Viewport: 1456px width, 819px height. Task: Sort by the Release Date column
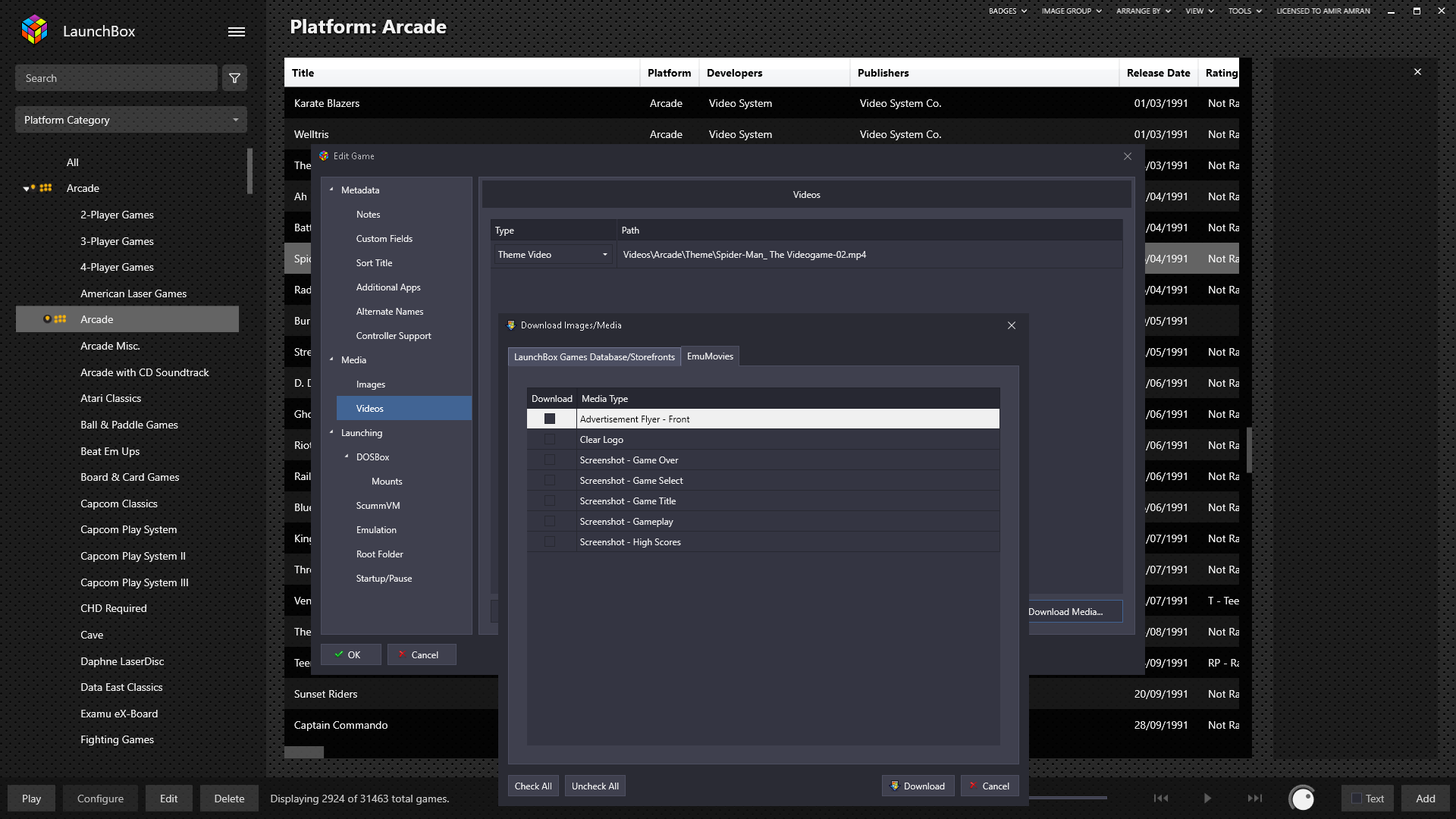point(1158,73)
